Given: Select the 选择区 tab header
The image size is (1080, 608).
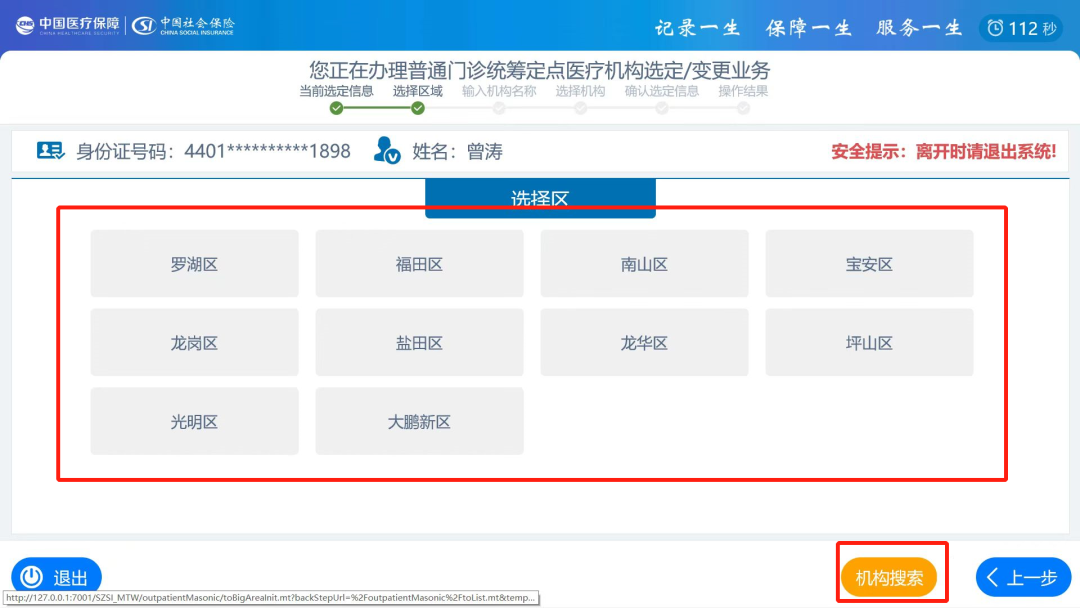Looking at the screenshot, I should tap(540, 197).
